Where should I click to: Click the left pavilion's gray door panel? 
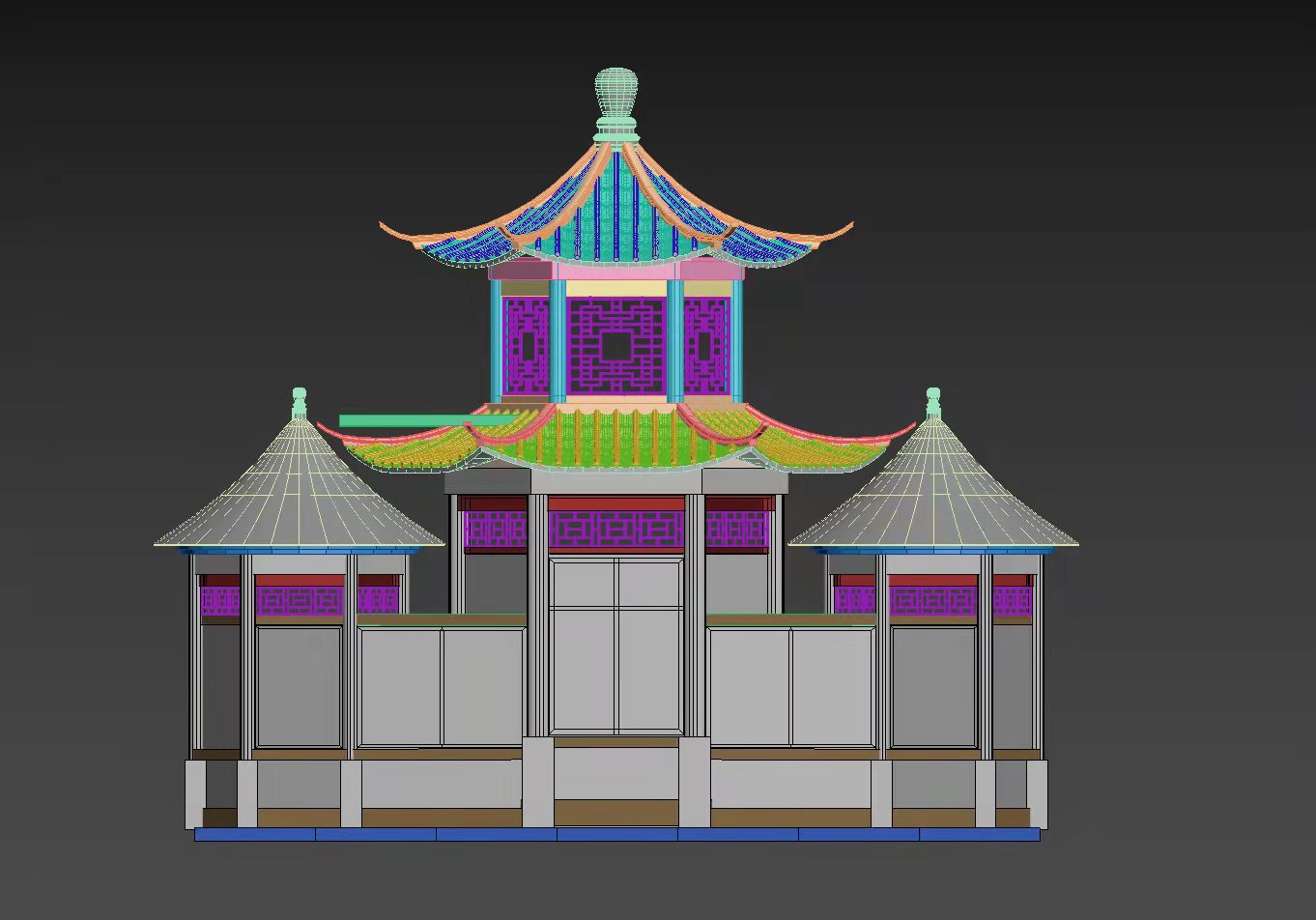[x=300, y=686]
